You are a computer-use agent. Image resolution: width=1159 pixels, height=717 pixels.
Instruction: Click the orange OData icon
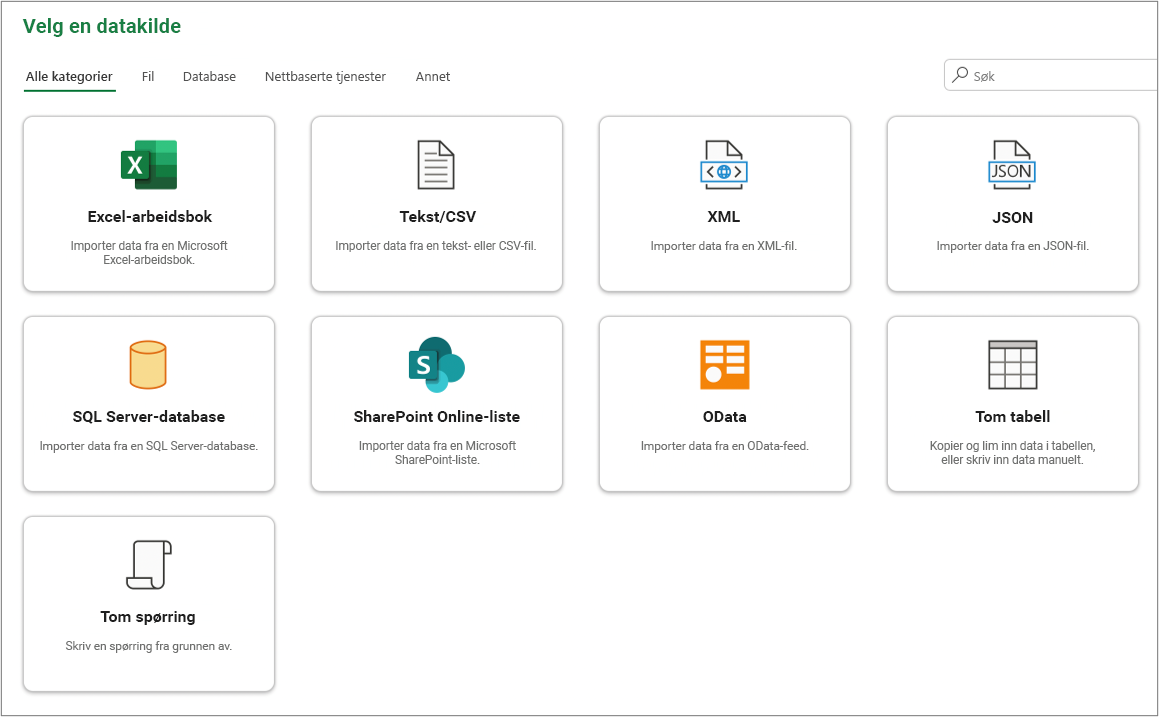point(724,364)
